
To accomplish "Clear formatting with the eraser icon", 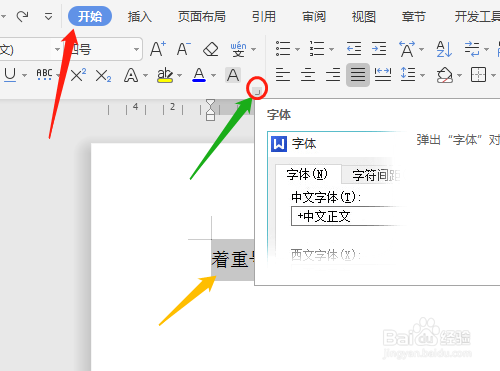I will pyautogui.click(x=211, y=49).
